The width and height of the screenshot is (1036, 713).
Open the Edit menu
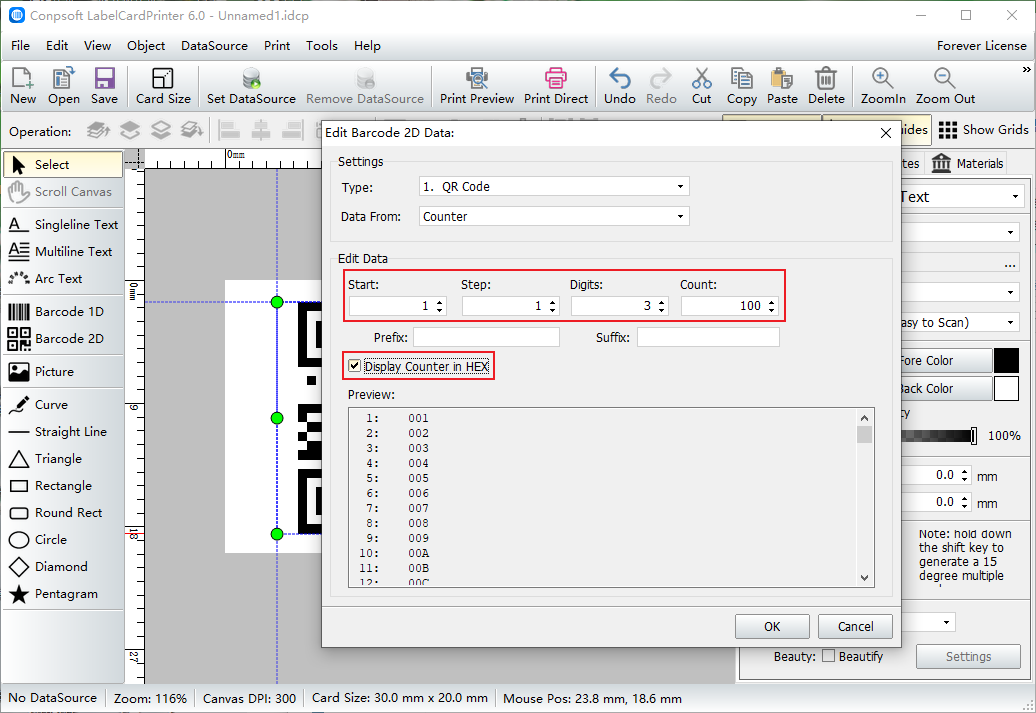[57, 46]
